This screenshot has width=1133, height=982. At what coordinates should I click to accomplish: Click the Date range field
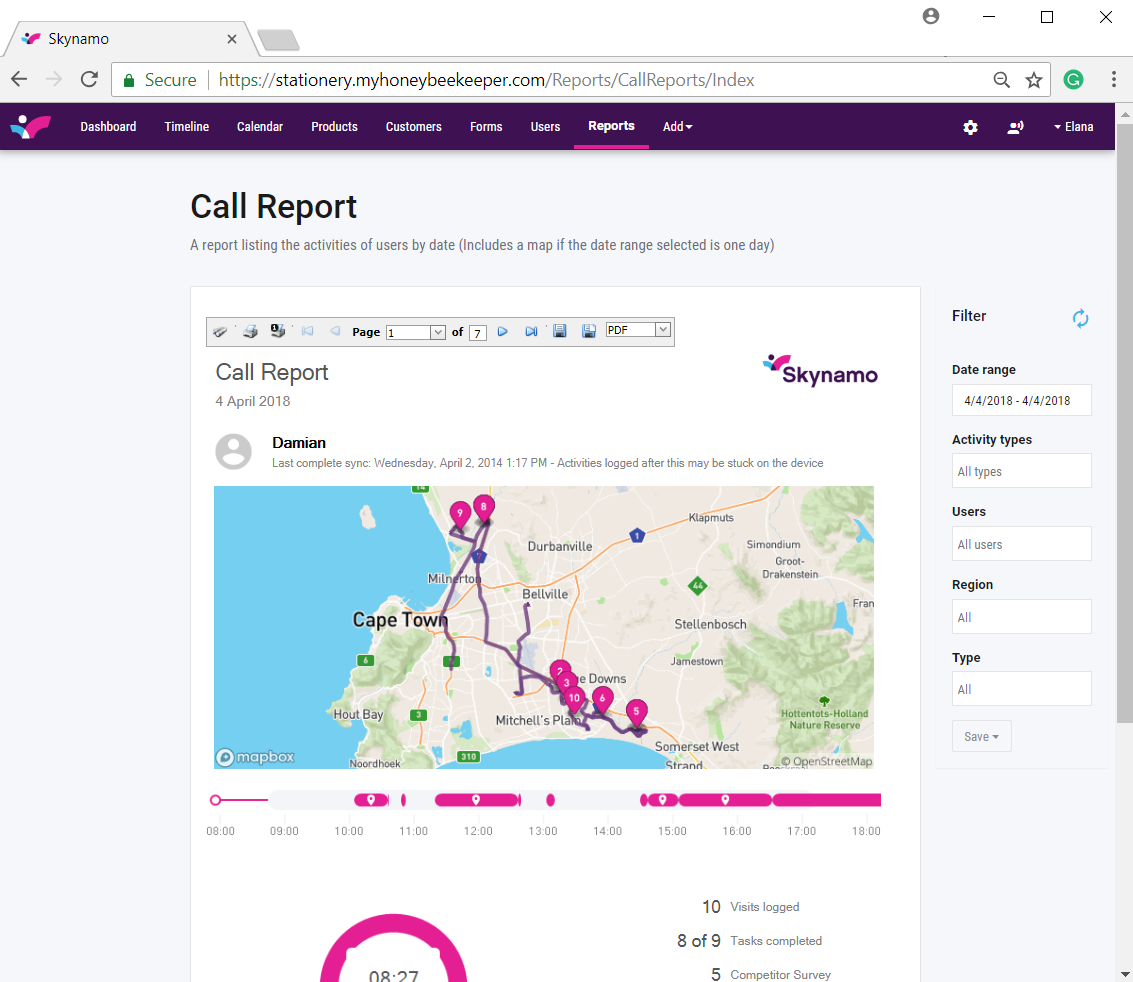click(x=1021, y=400)
